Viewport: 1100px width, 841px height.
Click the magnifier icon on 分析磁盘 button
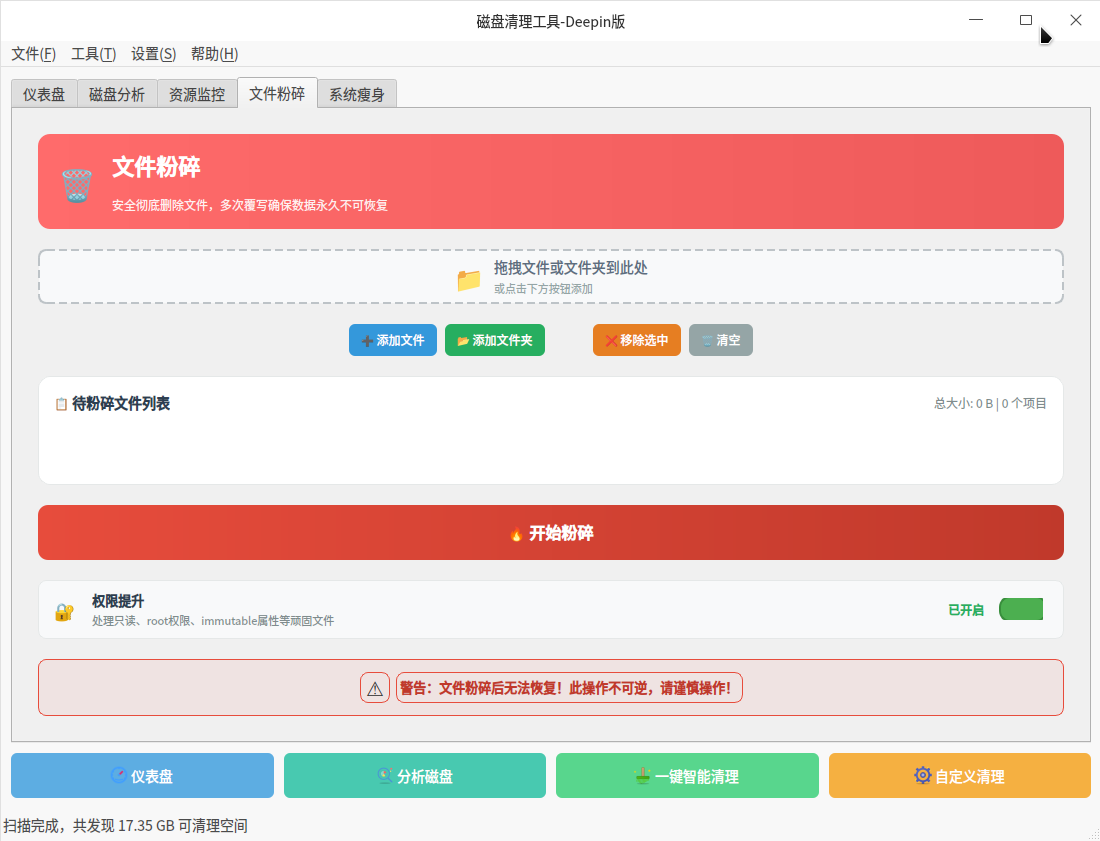384,775
